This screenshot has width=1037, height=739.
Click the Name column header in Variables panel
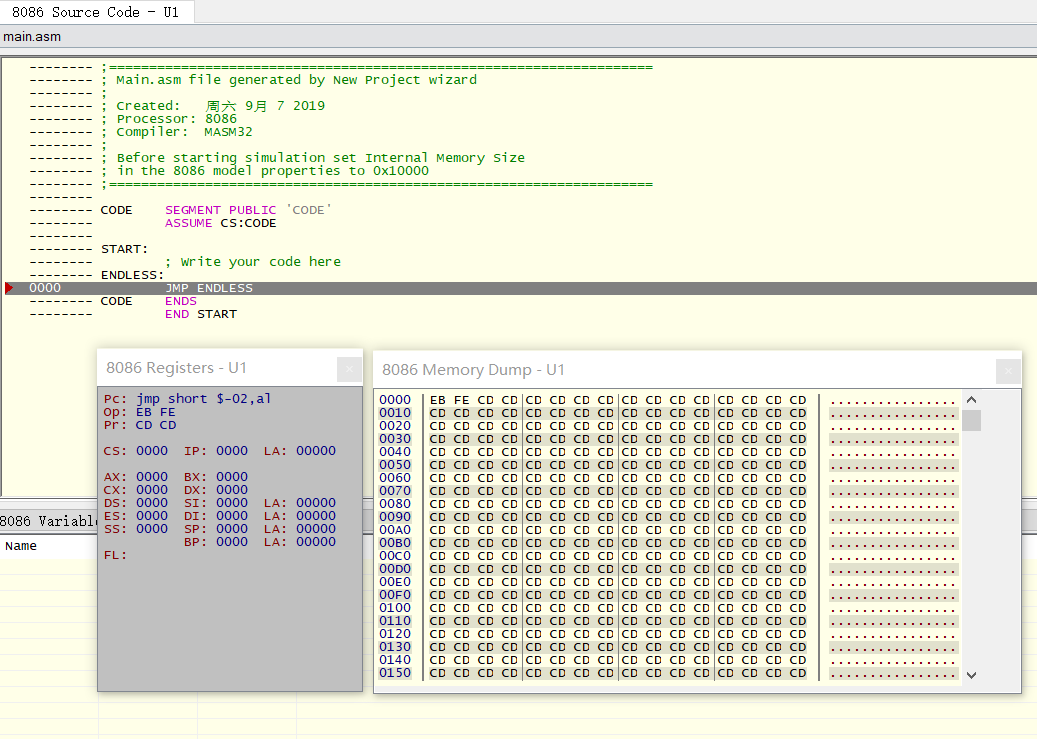point(17,545)
